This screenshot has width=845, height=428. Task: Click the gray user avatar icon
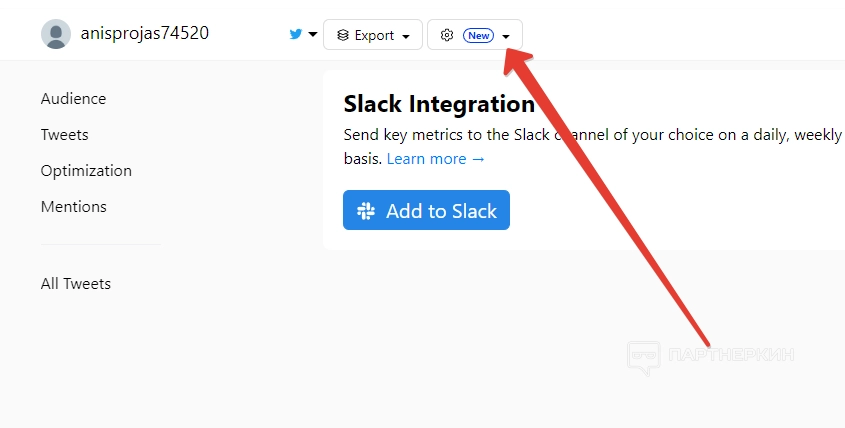coord(56,34)
